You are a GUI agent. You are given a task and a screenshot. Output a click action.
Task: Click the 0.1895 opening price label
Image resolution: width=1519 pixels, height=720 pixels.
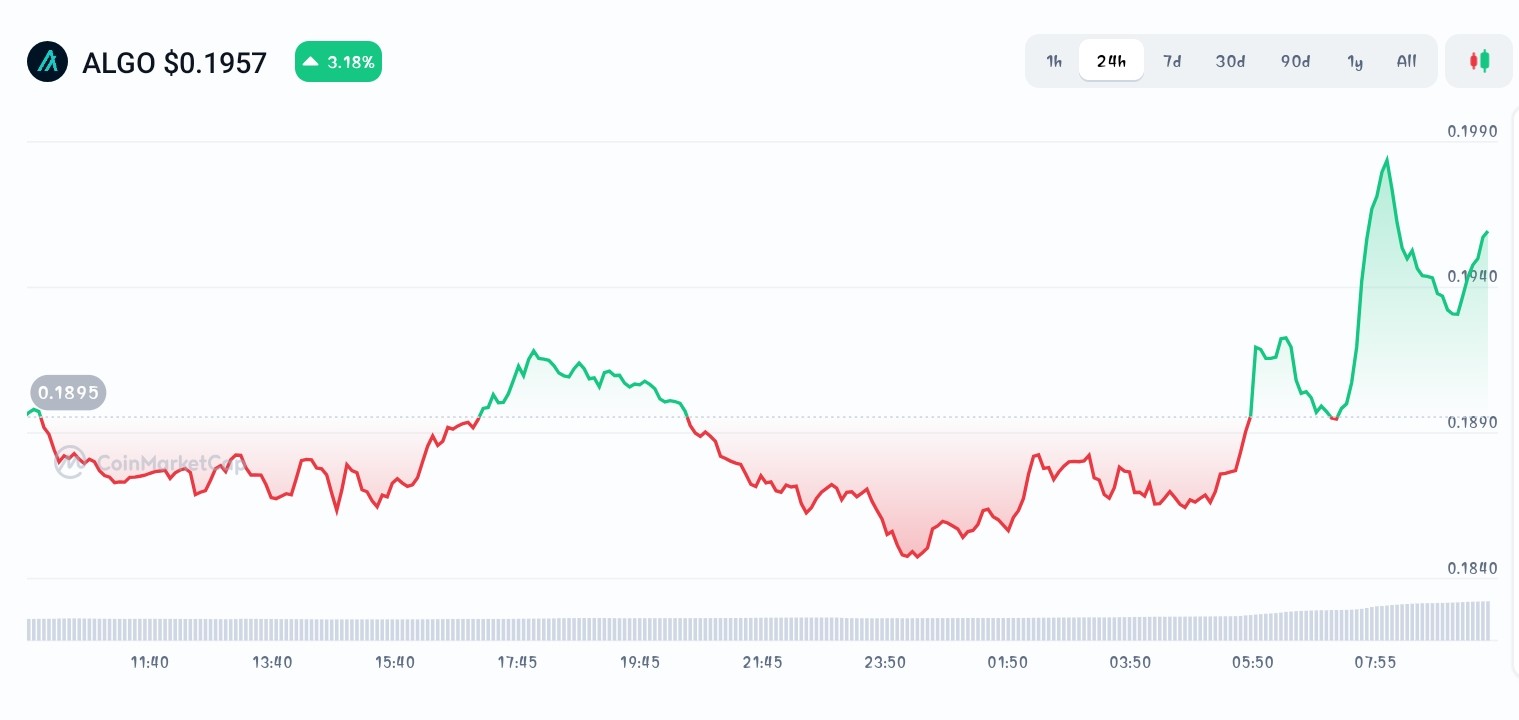pos(68,392)
